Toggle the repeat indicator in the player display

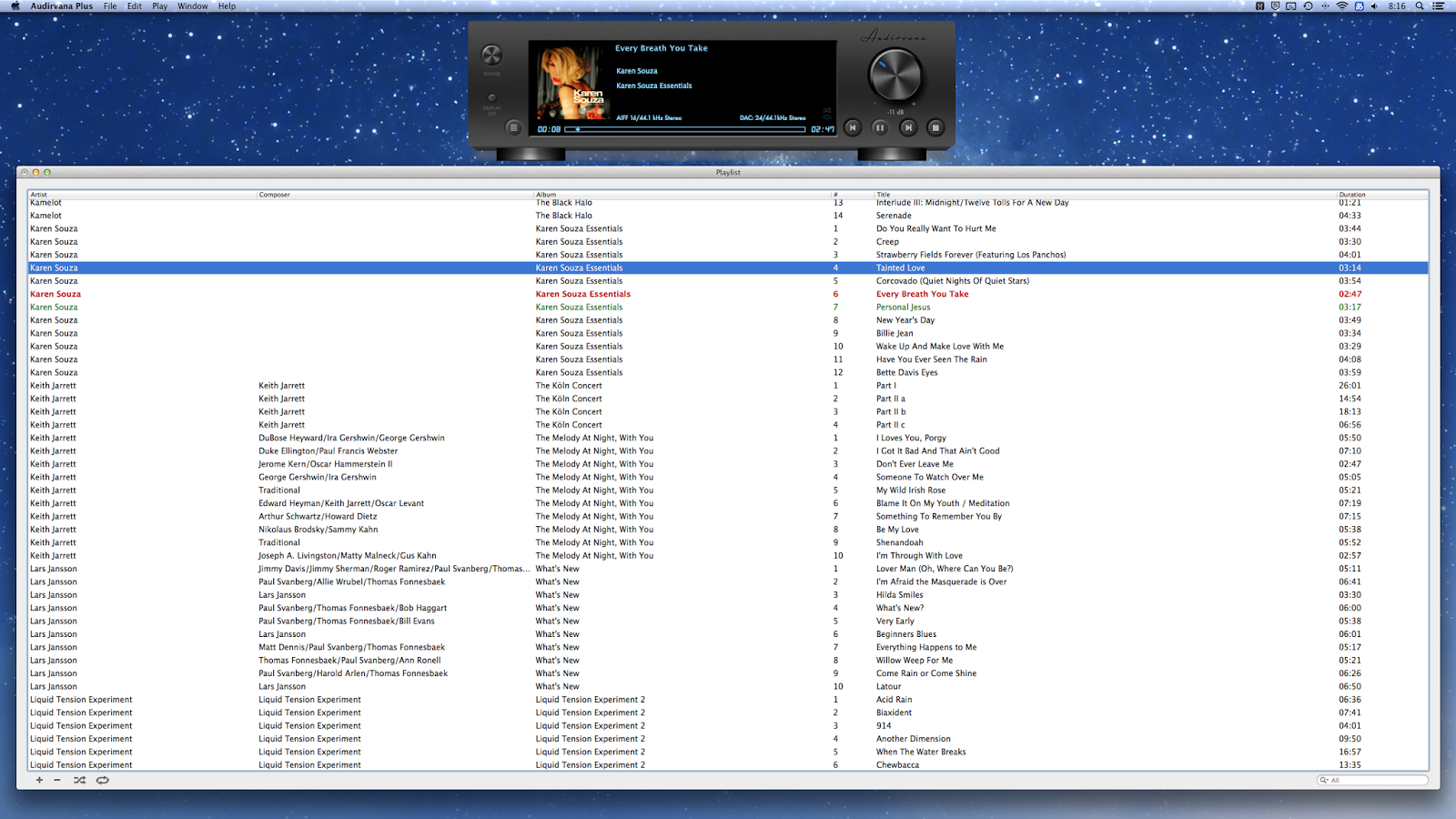827,119
